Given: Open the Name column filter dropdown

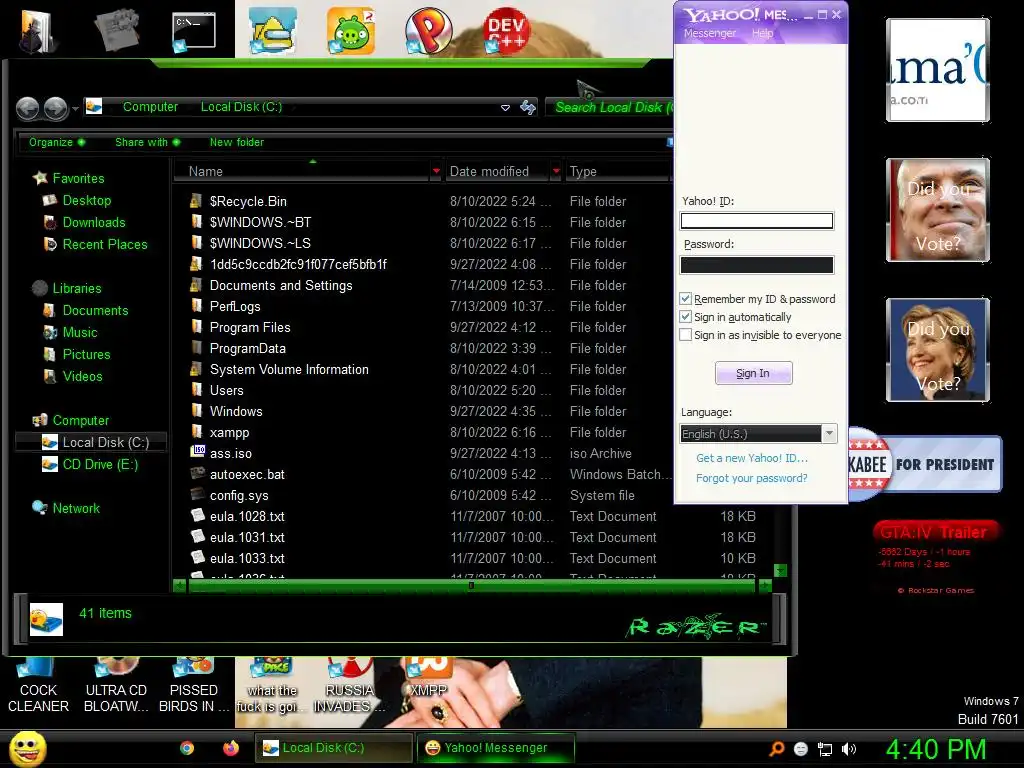Looking at the screenshot, I should point(436,171).
